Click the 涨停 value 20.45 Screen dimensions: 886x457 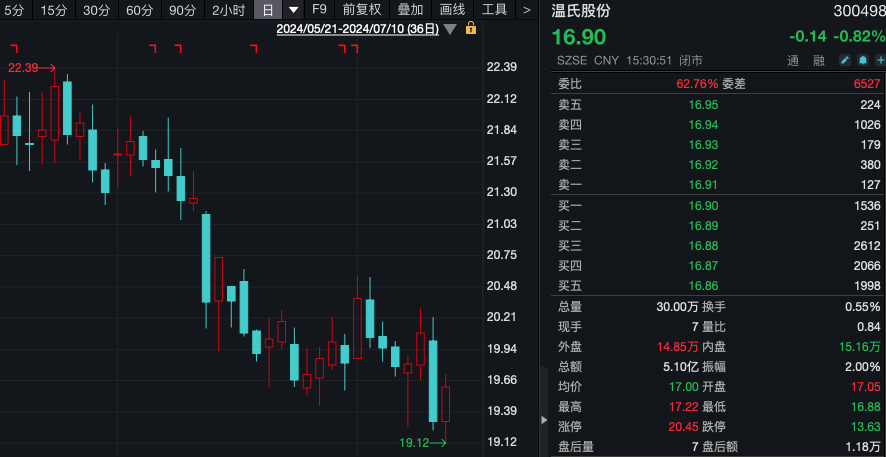684,427
